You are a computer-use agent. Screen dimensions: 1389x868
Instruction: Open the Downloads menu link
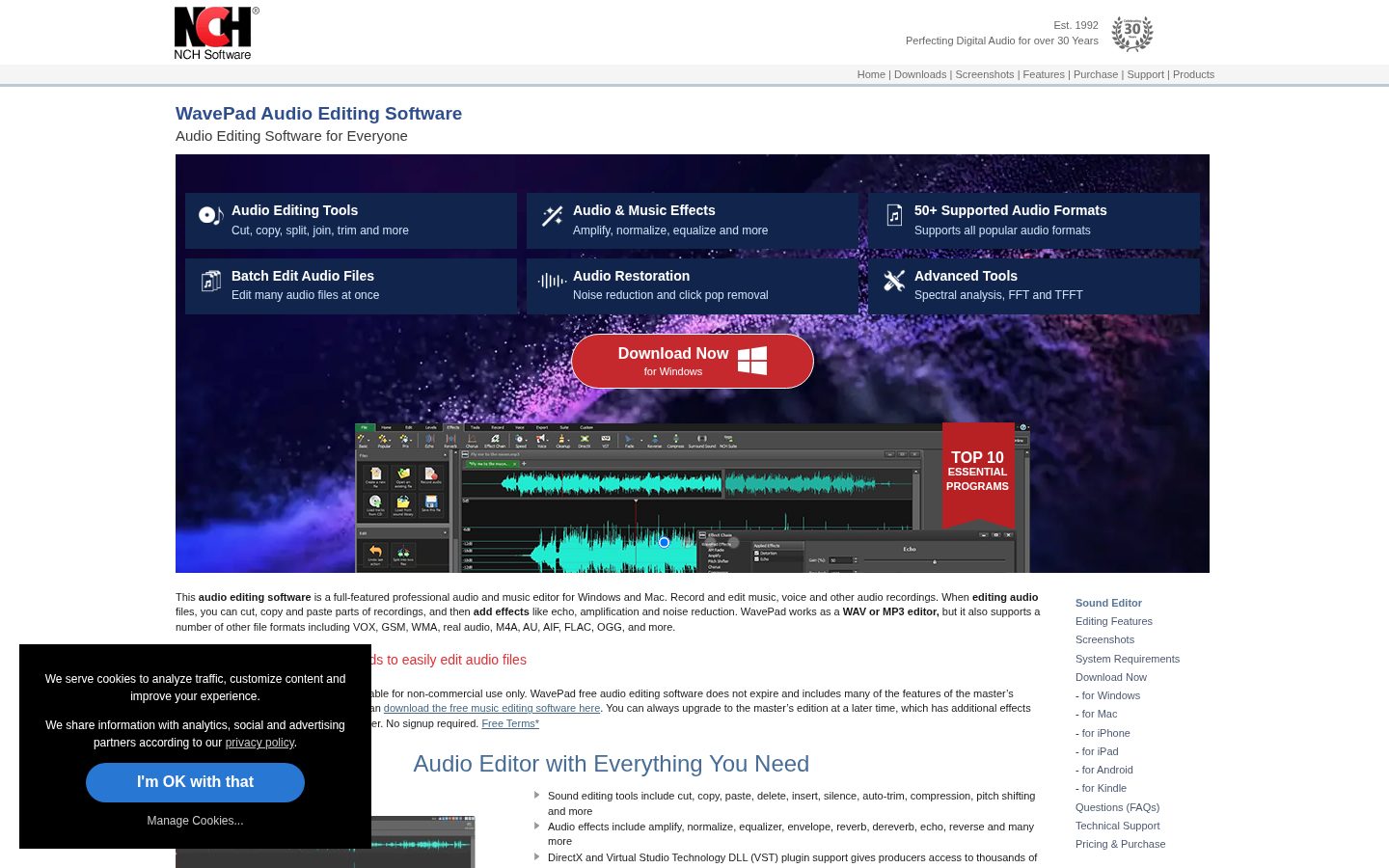(x=920, y=74)
